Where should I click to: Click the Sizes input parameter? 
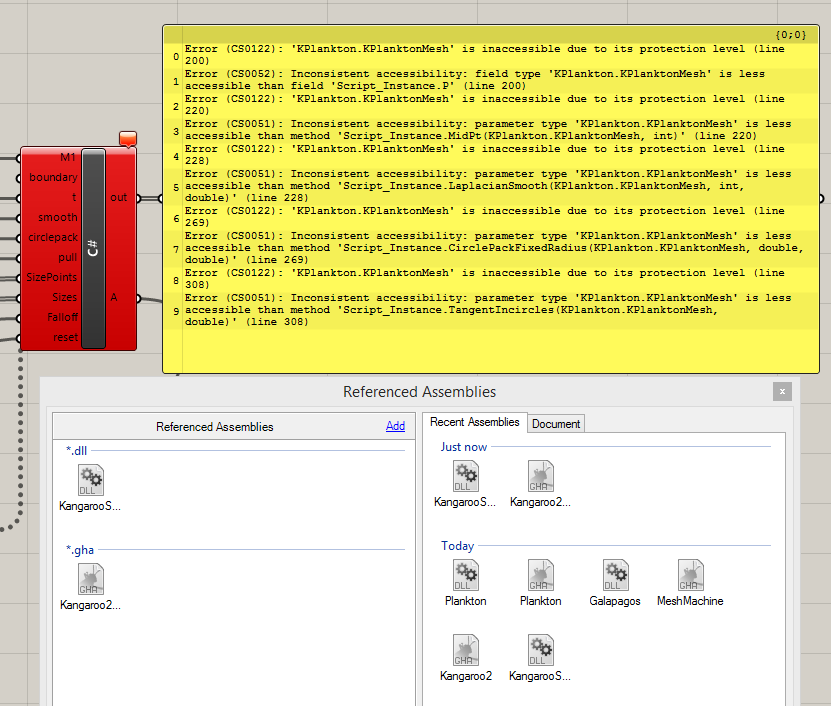pyautogui.click(x=65, y=297)
